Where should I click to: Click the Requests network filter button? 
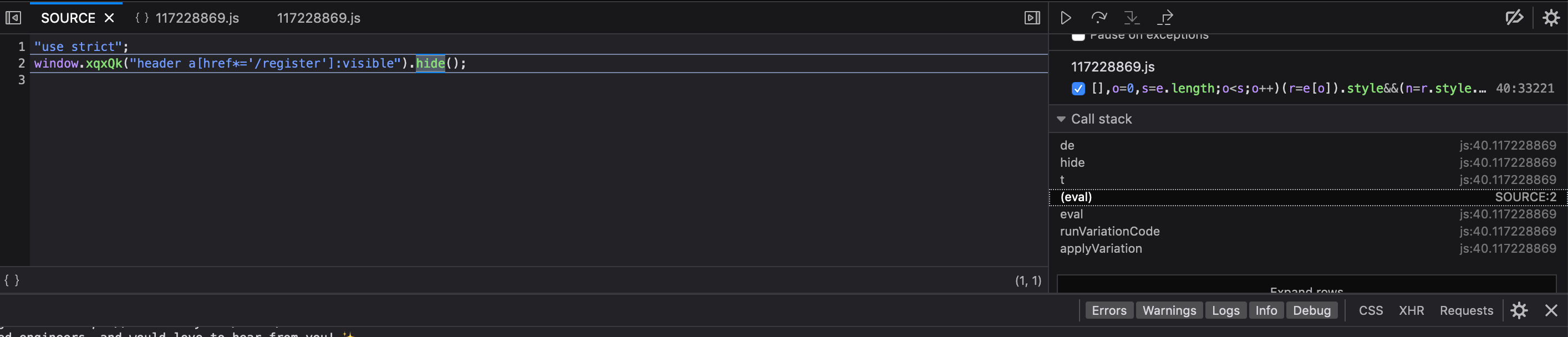coord(1467,310)
